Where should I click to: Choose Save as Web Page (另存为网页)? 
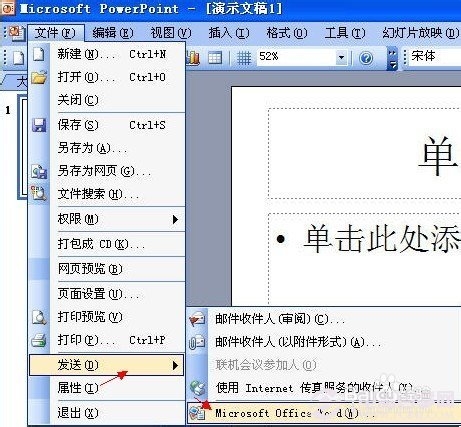(107, 171)
